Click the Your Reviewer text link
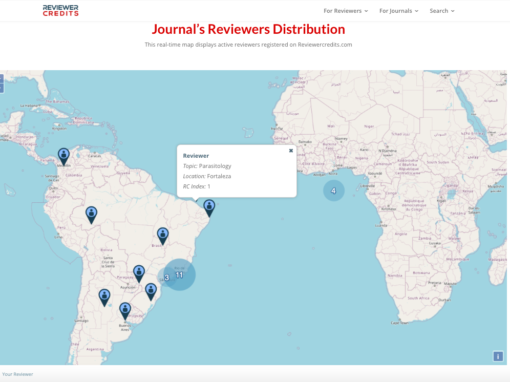 18,374
